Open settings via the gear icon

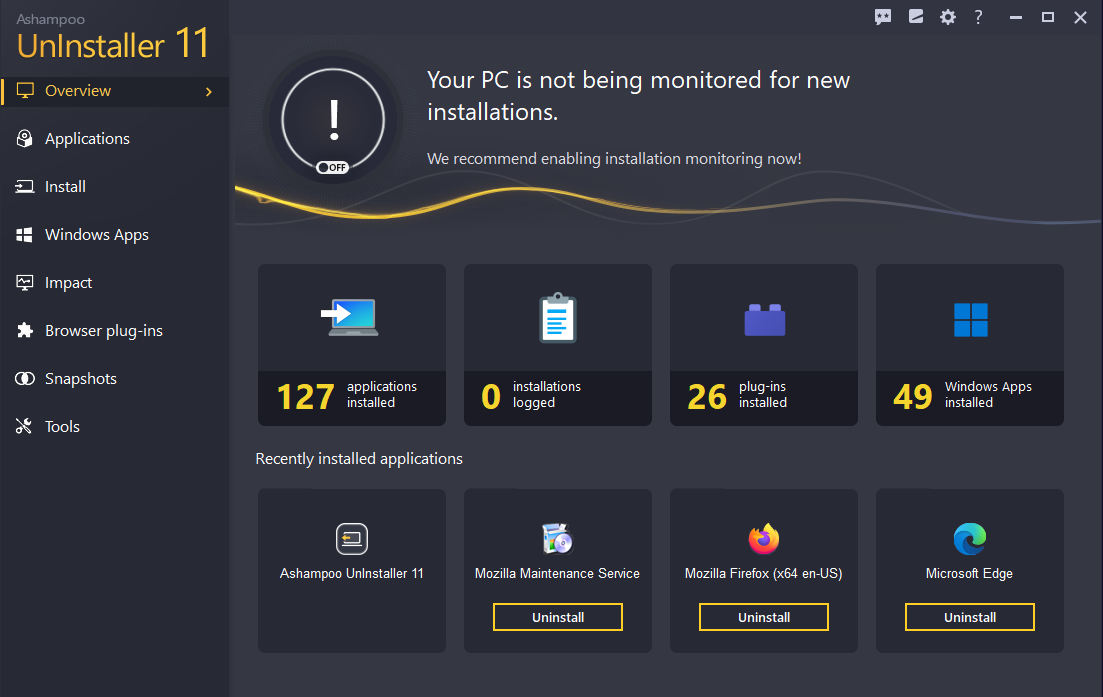(948, 17)
